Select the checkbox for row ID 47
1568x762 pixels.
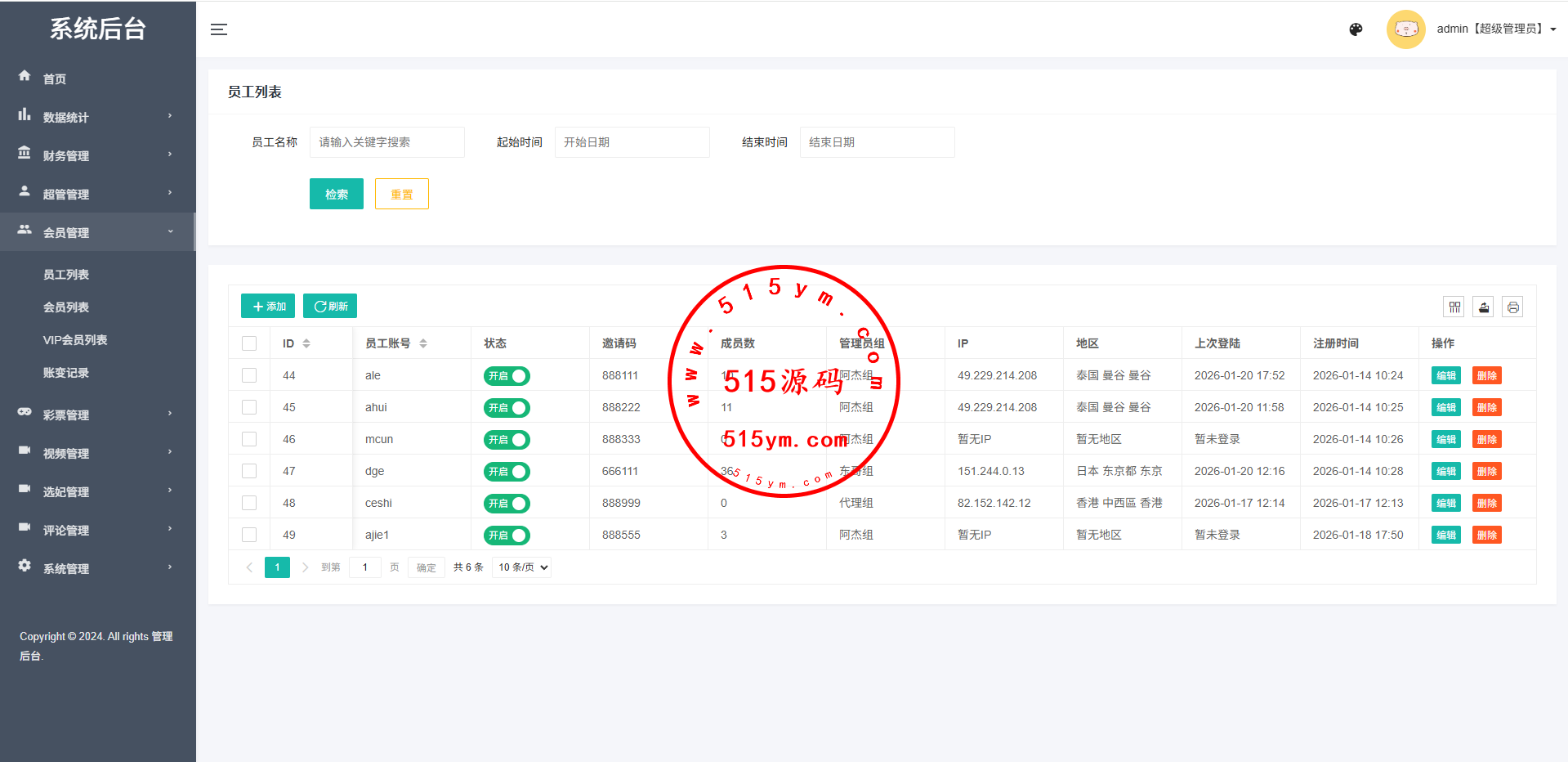point(249,471)
